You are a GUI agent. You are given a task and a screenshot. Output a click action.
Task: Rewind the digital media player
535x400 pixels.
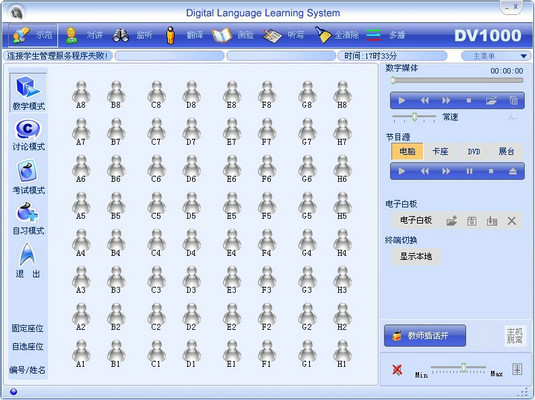424,101
